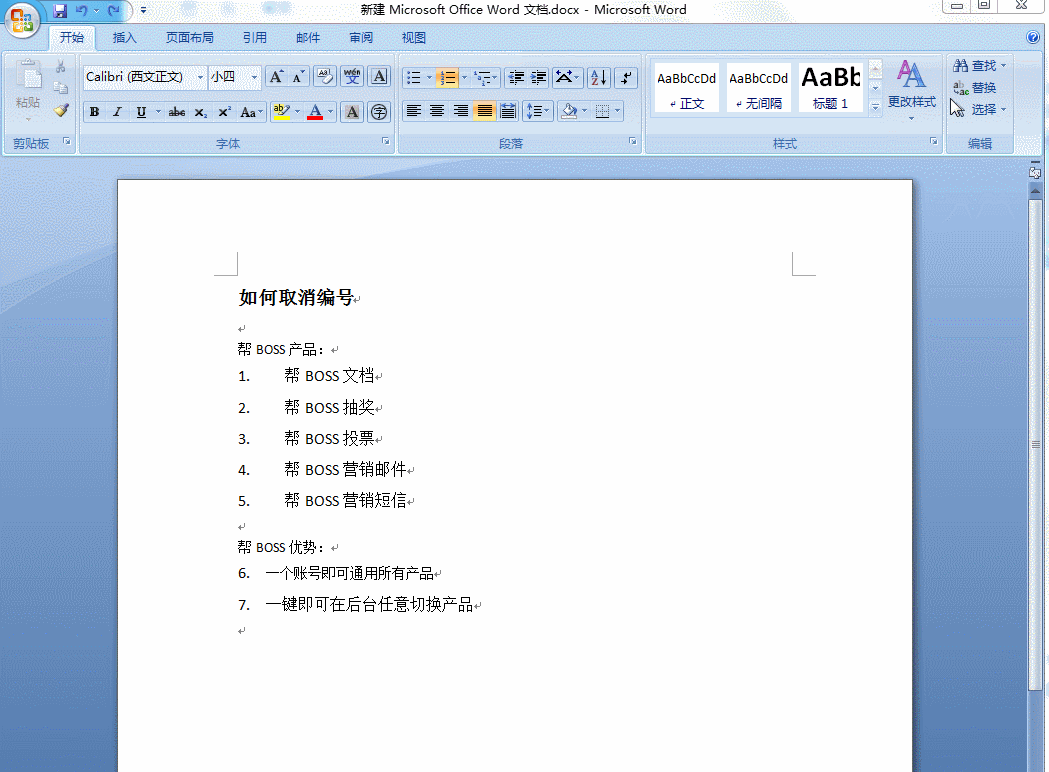This screenshot has height=772, width=1049.
Task: Click the 替换 (Replace) button
Action: 979,87
